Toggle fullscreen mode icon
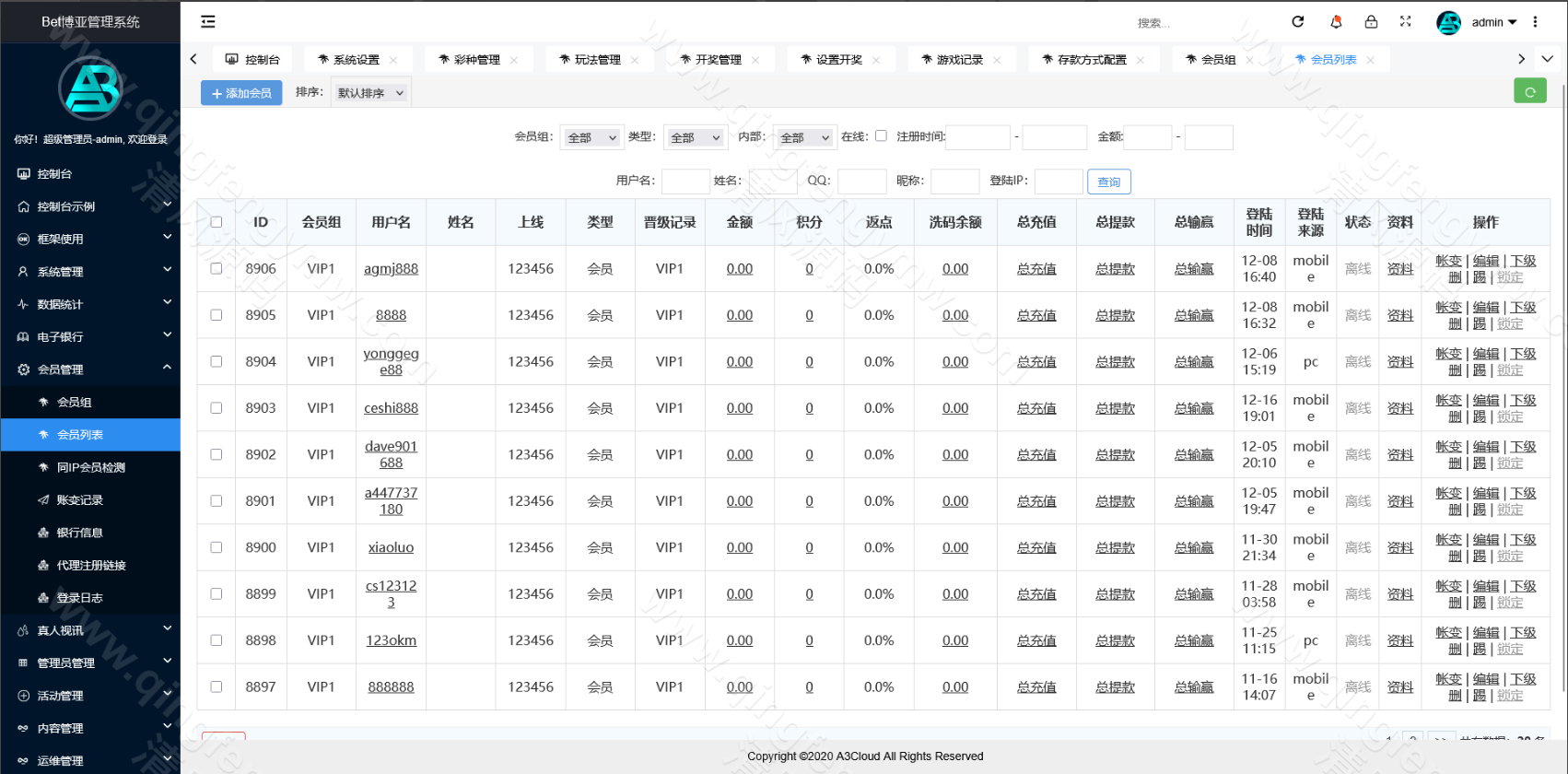This screenshot has width=1568, height=774. tap(1406, 22)
